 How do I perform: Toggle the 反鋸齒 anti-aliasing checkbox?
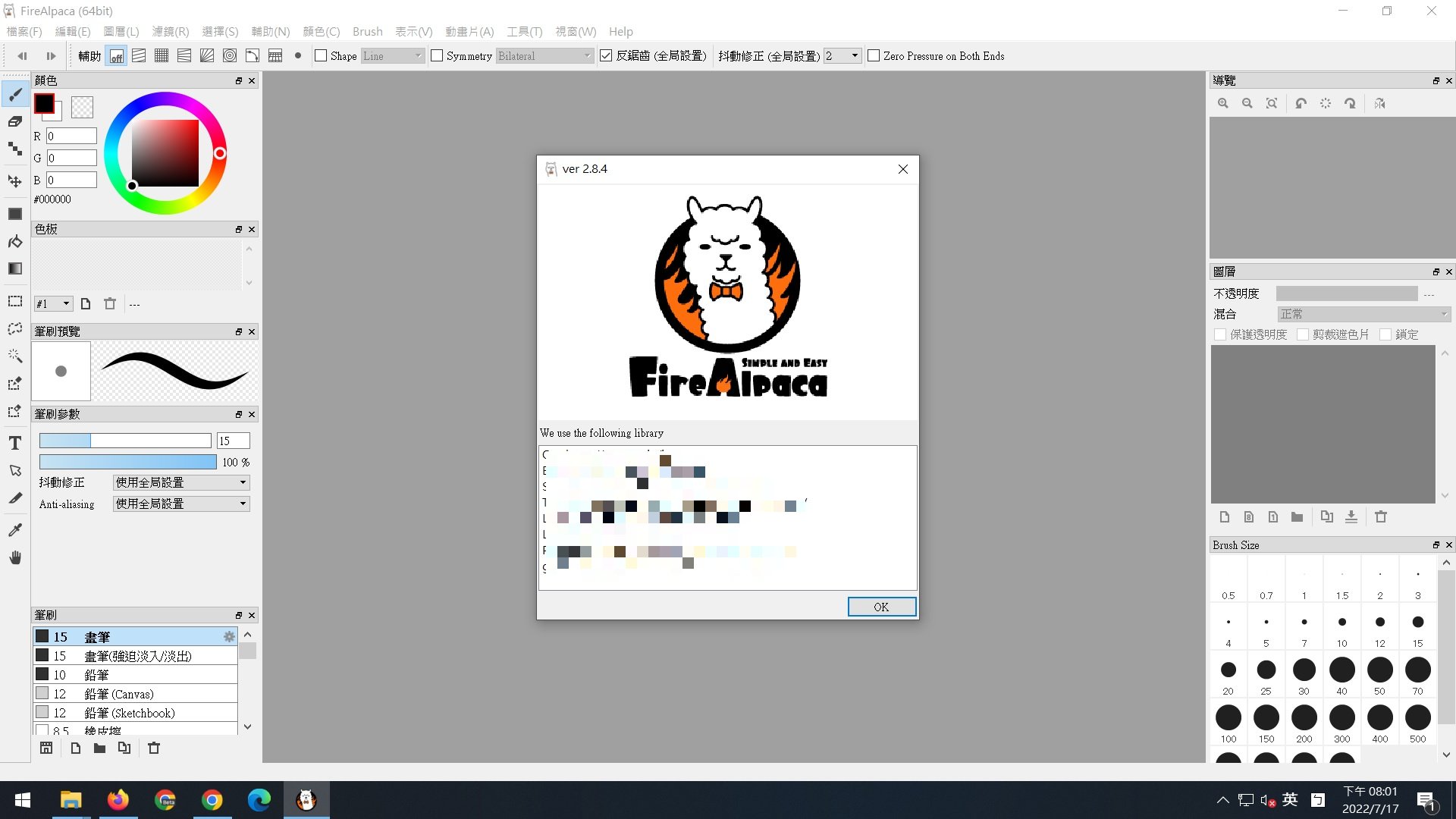pos(606,56)
